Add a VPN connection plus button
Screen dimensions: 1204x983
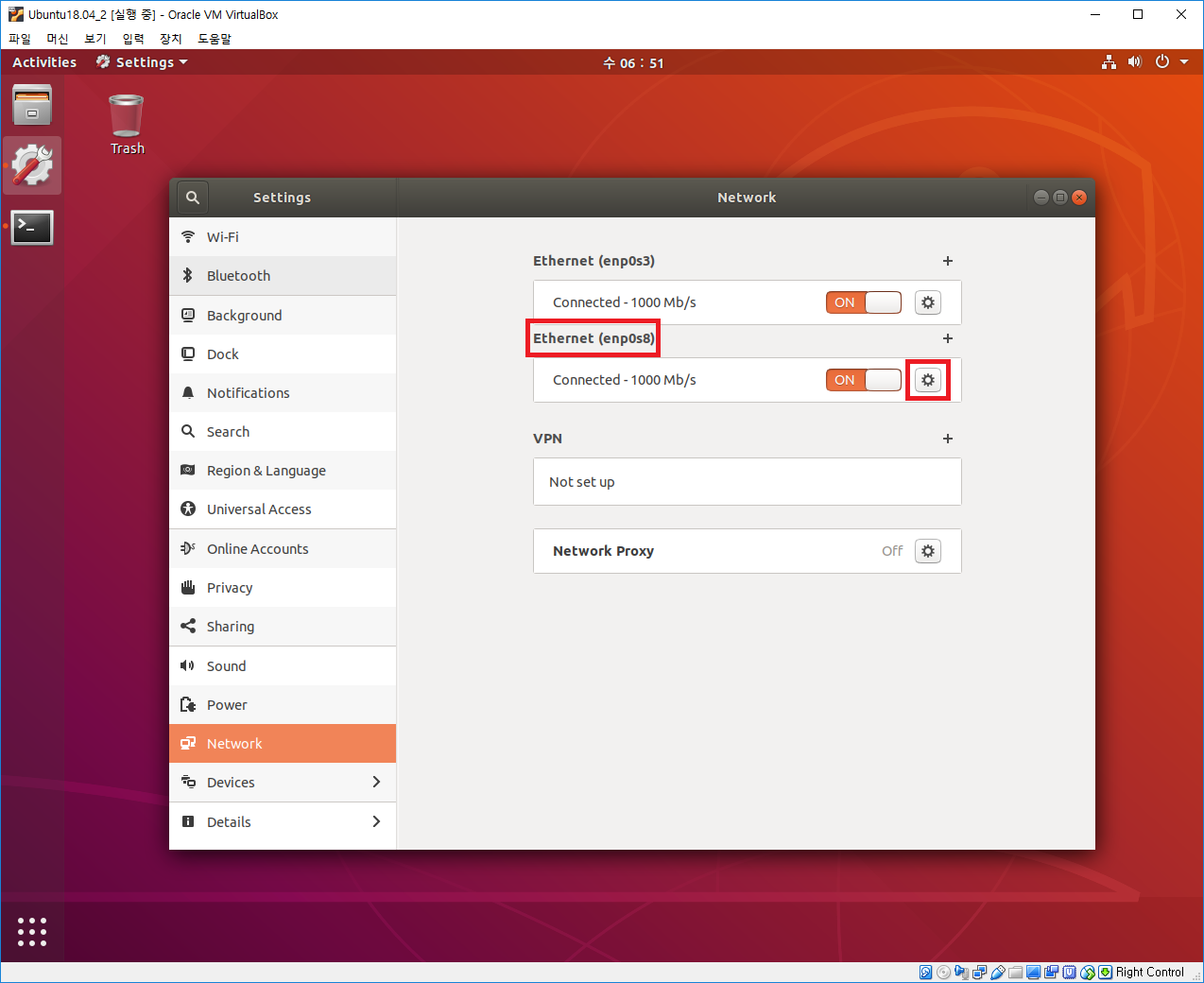pos(948,439)
